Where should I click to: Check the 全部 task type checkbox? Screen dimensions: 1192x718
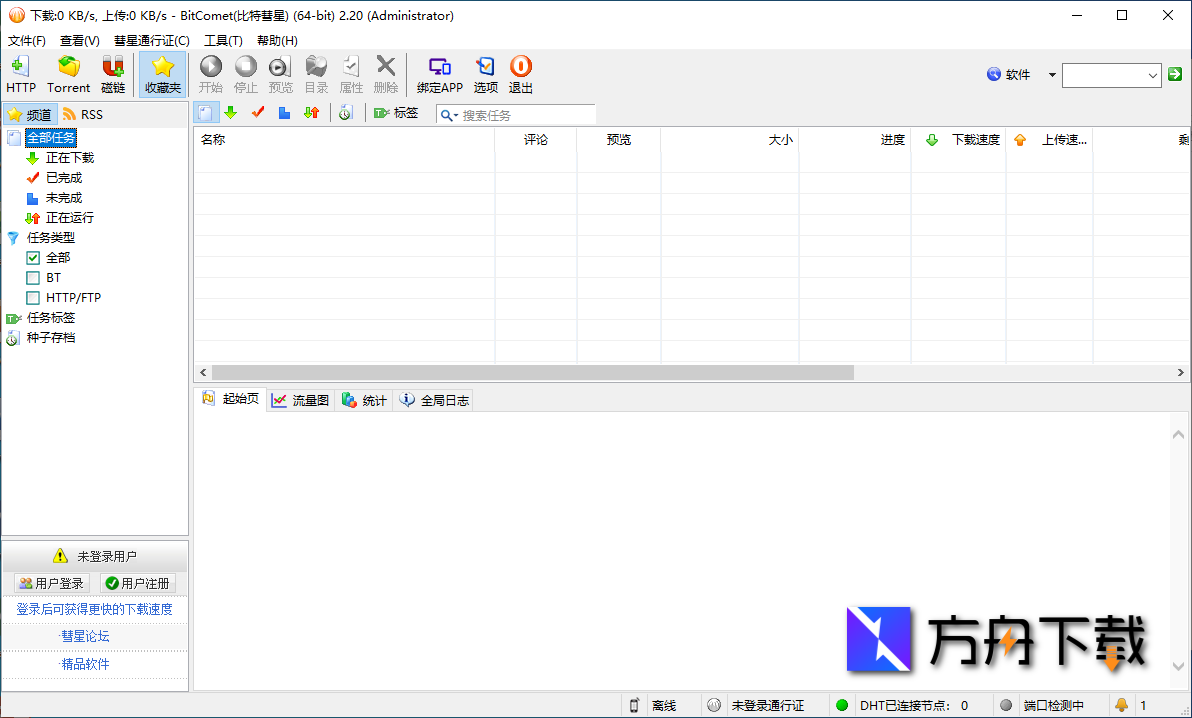33,258
